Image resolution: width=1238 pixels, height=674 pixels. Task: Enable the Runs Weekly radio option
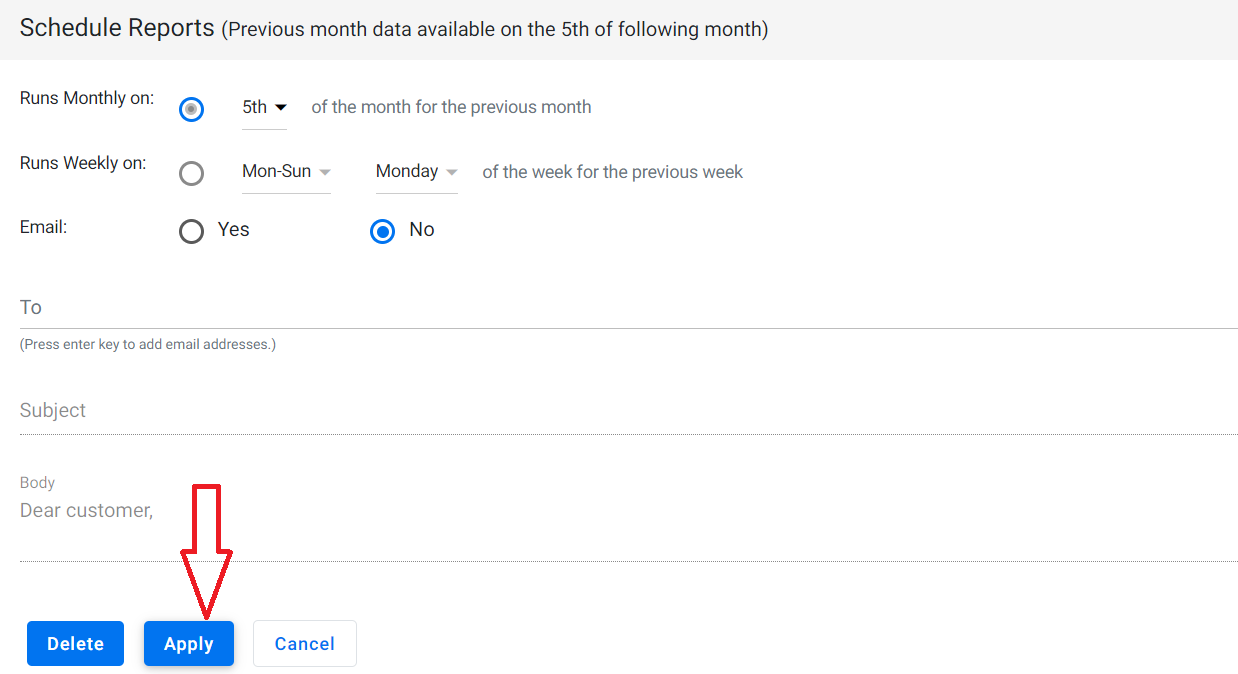pyautogui.click(x=191, y=174)
